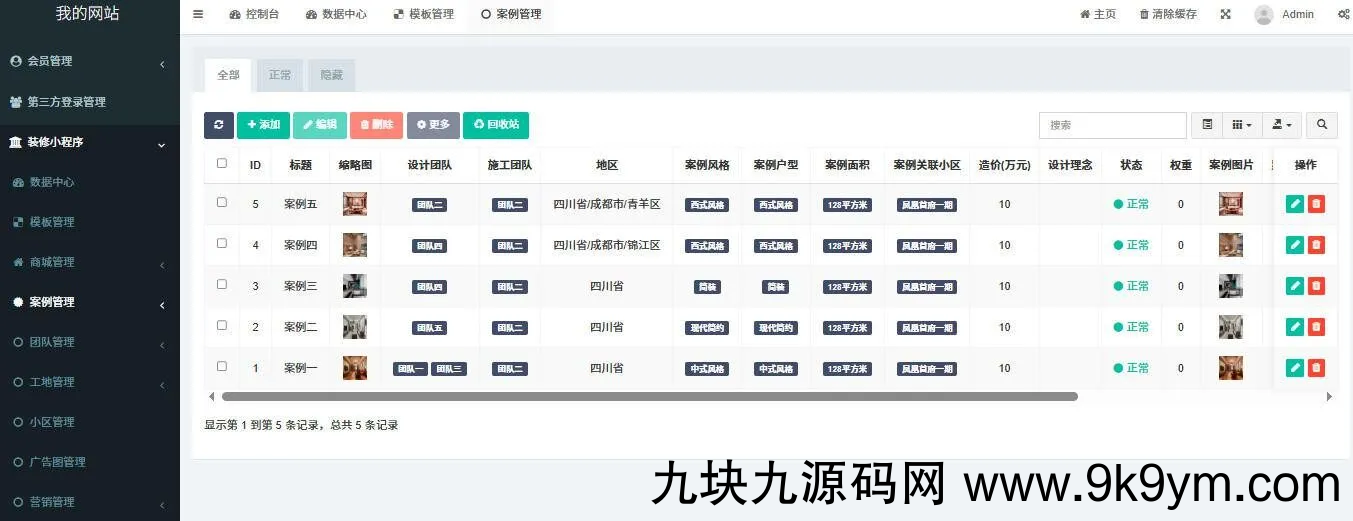Viewport: 1353px width, 521px height.
Task: Click the magnifier search icon button beside the export button
Action: pos(1321,125)
